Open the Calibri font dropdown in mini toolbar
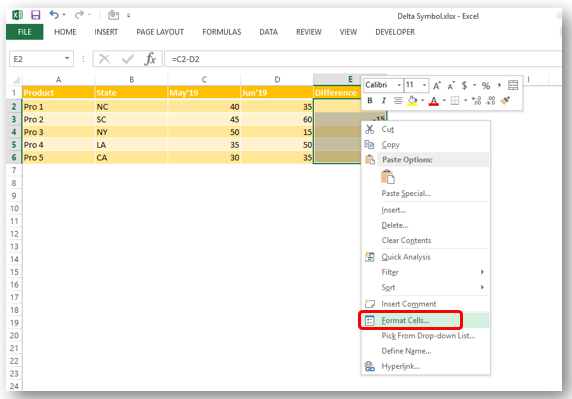The width and height of the screenshot is (572, 399). click(x=399, y=85)
